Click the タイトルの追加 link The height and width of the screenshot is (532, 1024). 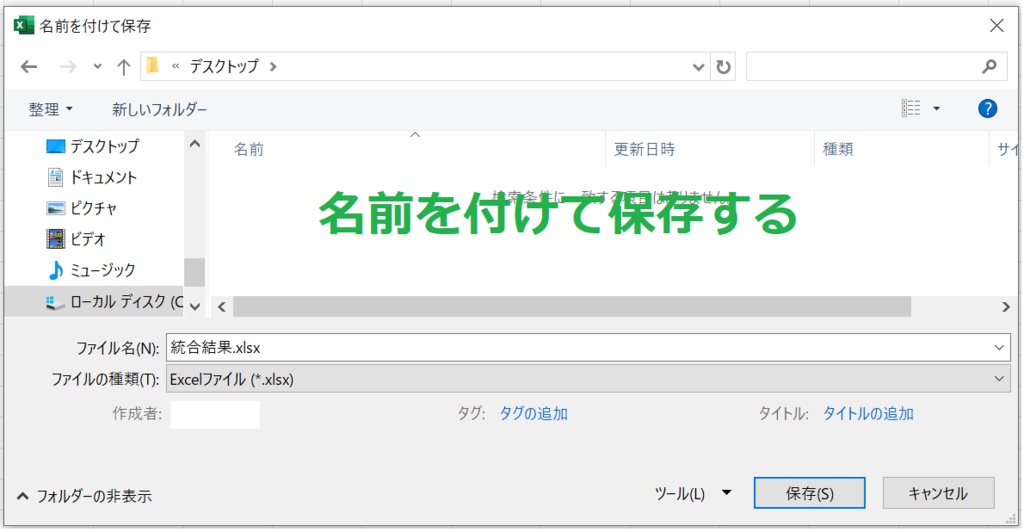868,414
